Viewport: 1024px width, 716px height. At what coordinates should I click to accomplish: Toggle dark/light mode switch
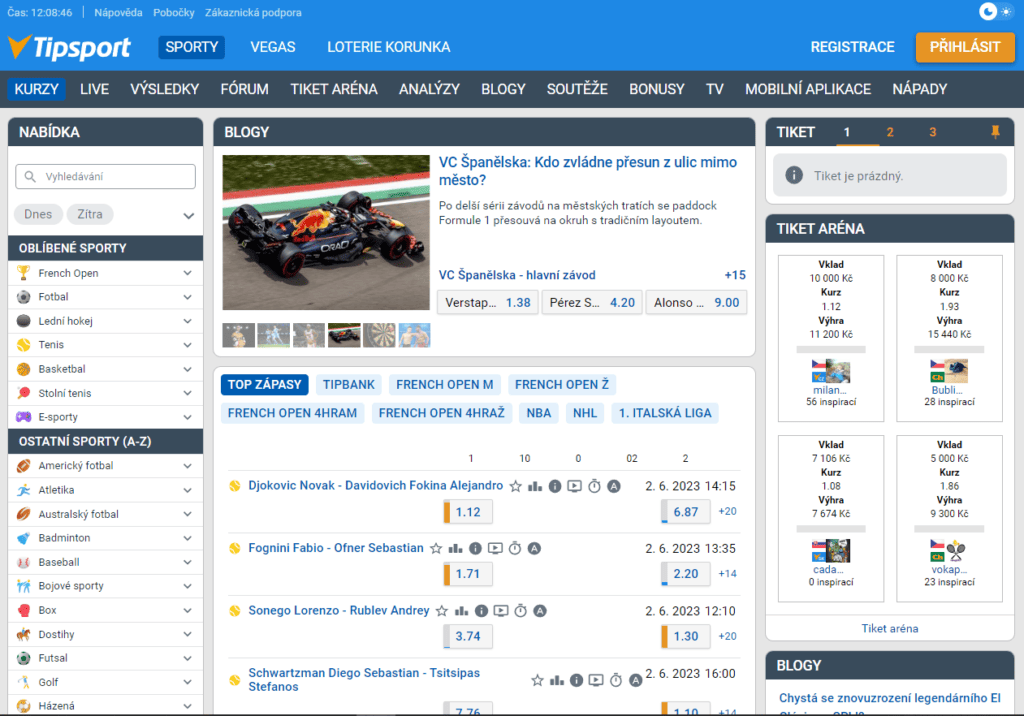coord(997,12)
